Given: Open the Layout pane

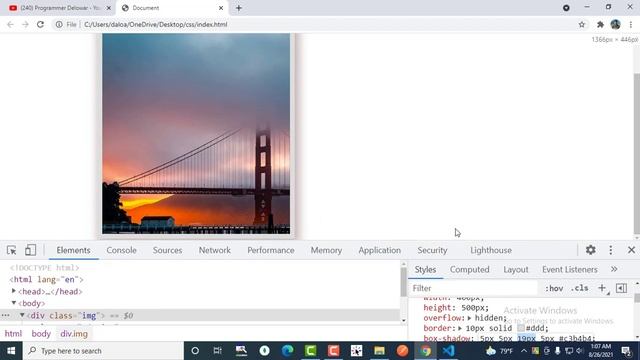Looking at the screenshot, I should pyautogui.click(x=516, y=269).
